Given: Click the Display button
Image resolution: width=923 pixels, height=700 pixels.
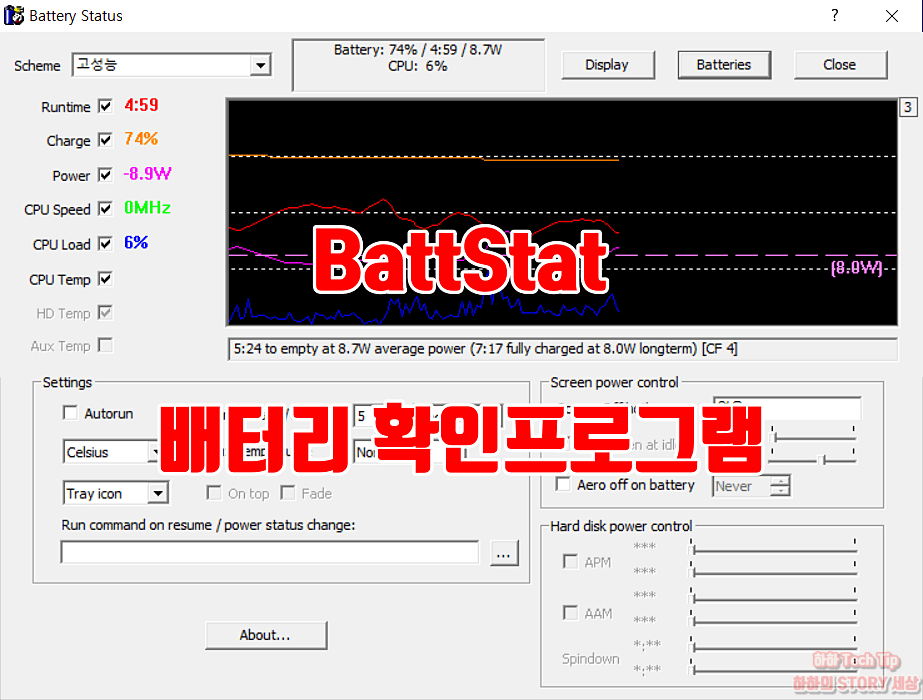Looking at the screenshot, I should (607, 65).
